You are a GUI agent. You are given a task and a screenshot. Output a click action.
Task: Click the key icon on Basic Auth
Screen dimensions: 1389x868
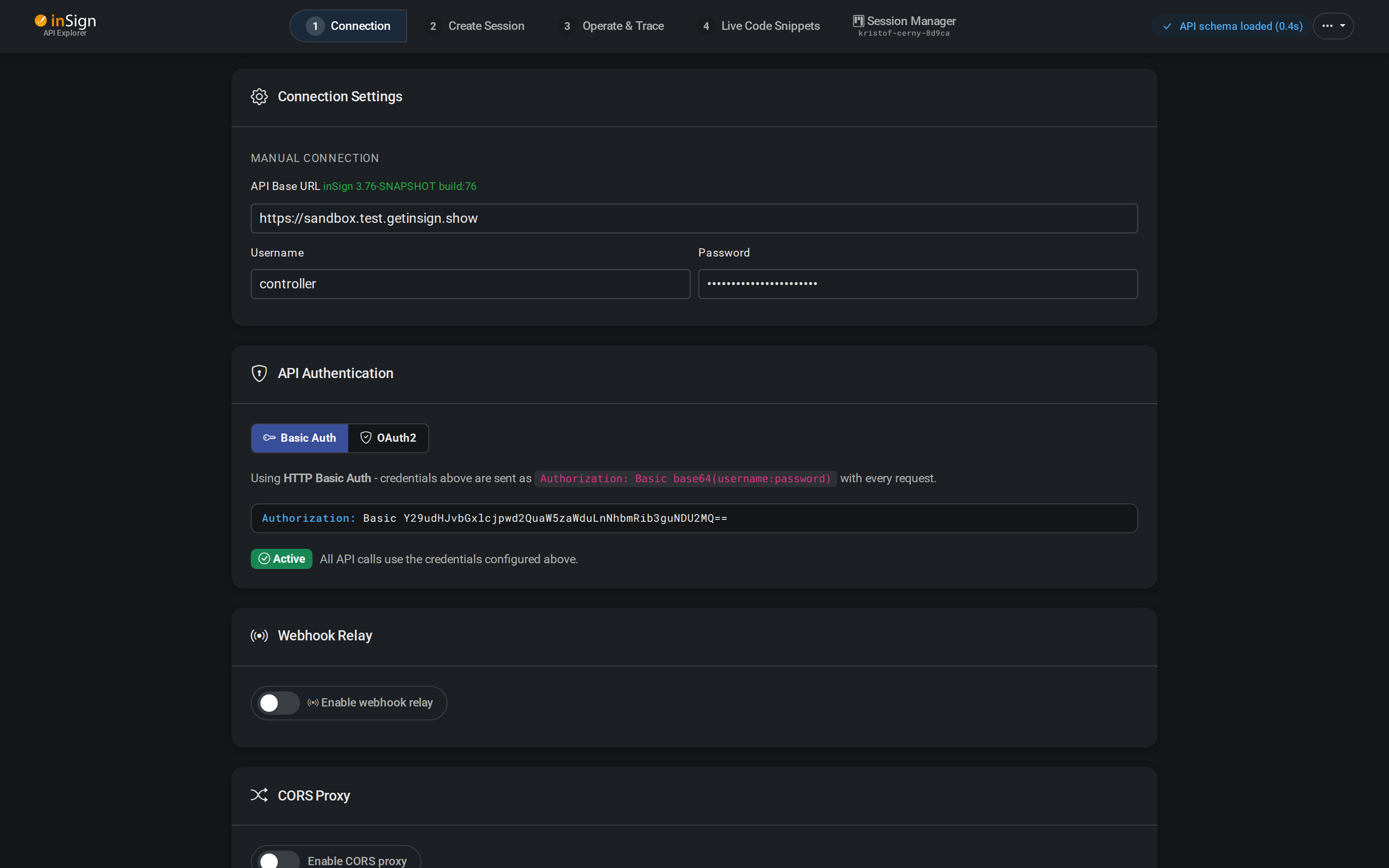[x=269, y=437]
